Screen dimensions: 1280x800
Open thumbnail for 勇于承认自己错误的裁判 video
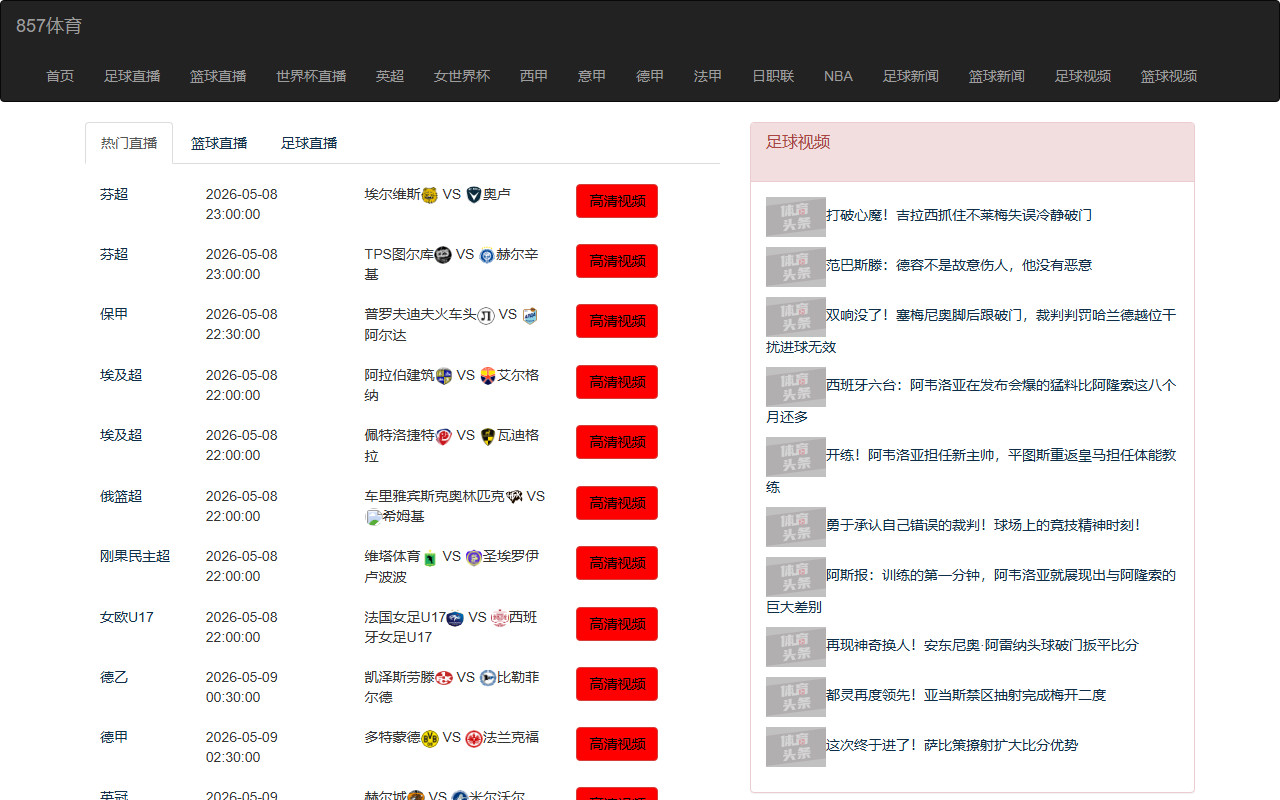(x=796, y=527)
